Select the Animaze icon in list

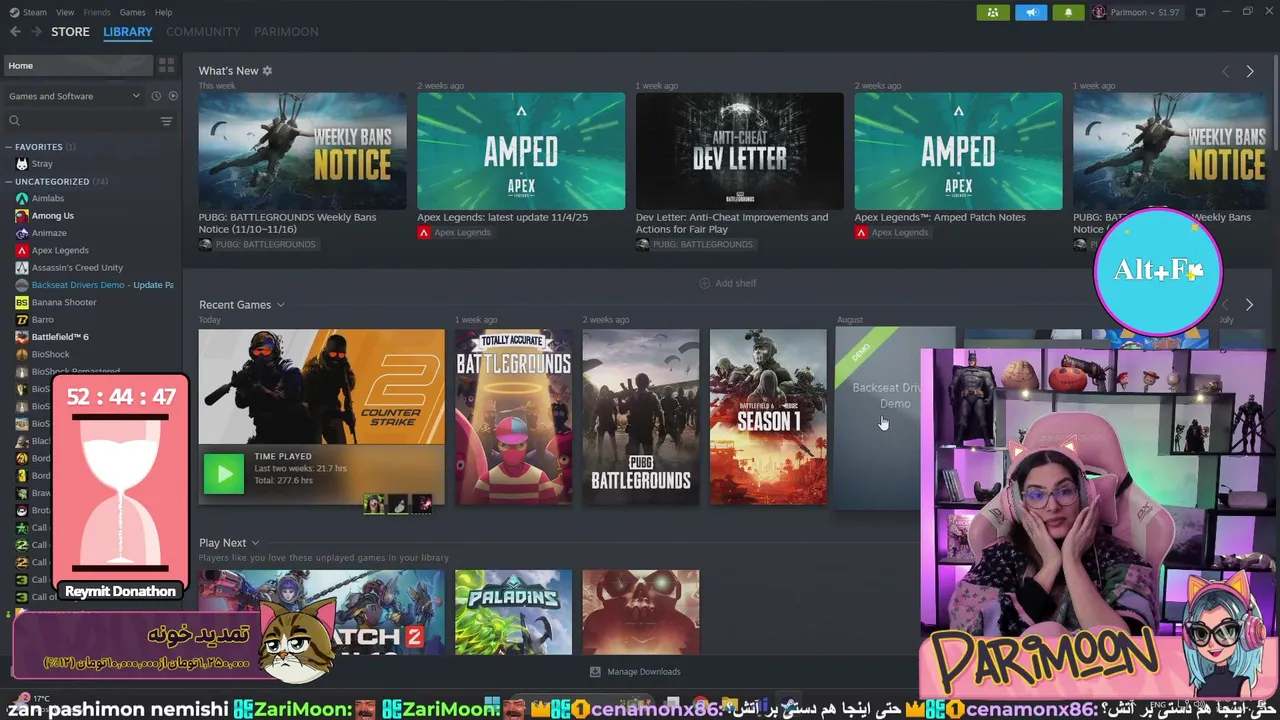22,233
